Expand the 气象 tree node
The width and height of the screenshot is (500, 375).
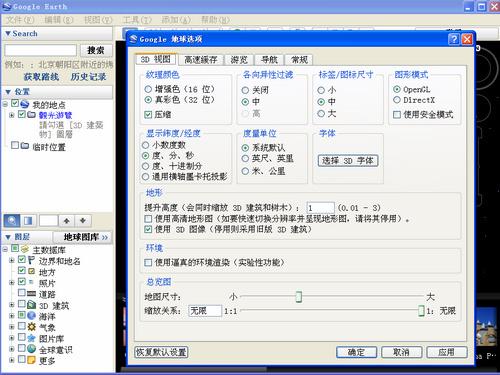click(12, 327)
